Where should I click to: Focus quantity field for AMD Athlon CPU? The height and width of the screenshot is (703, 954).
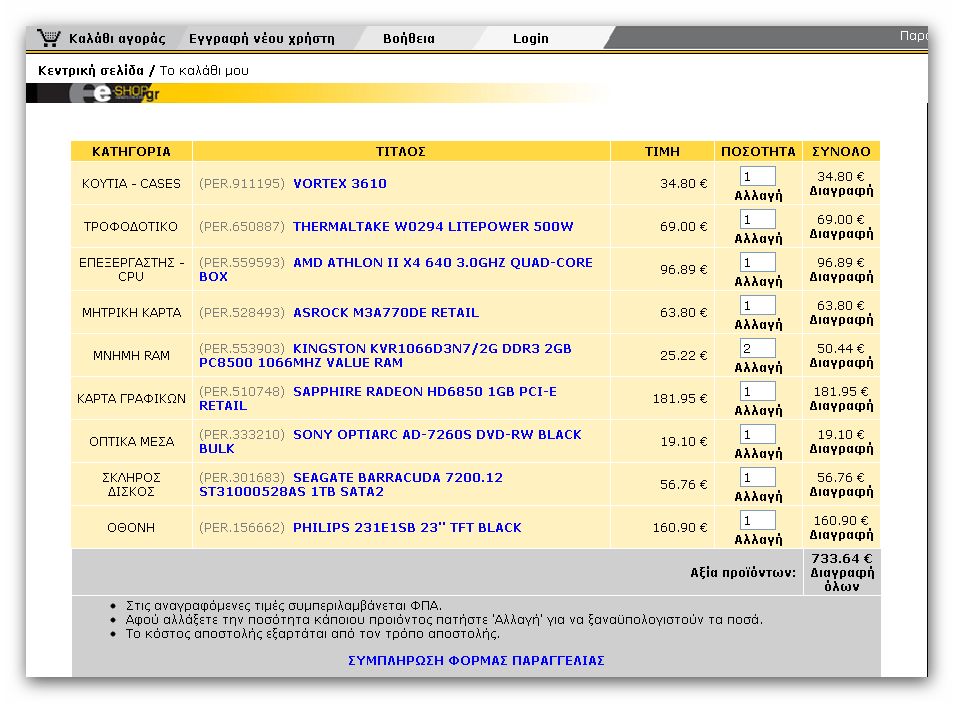tap(757, 262)
